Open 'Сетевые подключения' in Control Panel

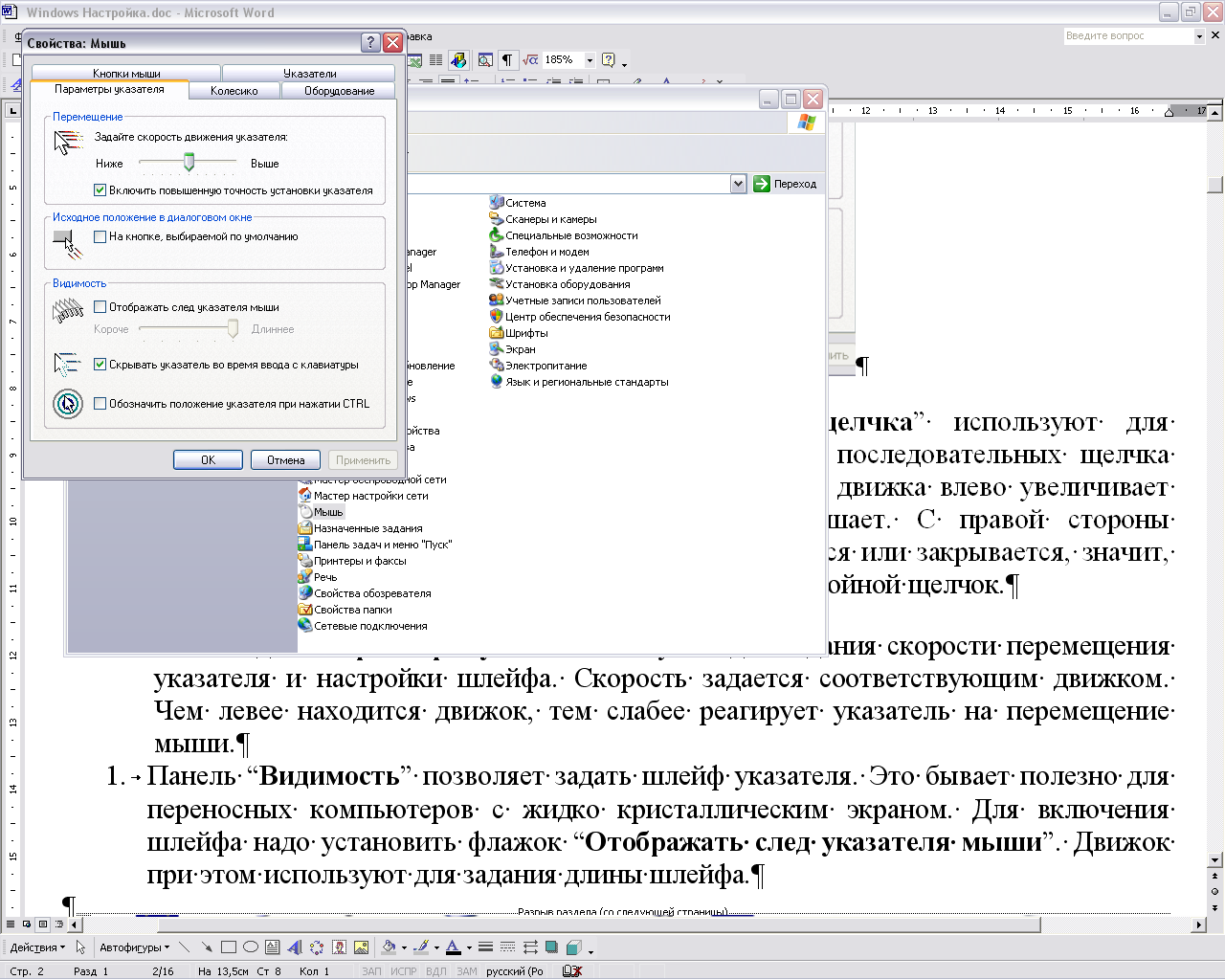coord(363,626)
